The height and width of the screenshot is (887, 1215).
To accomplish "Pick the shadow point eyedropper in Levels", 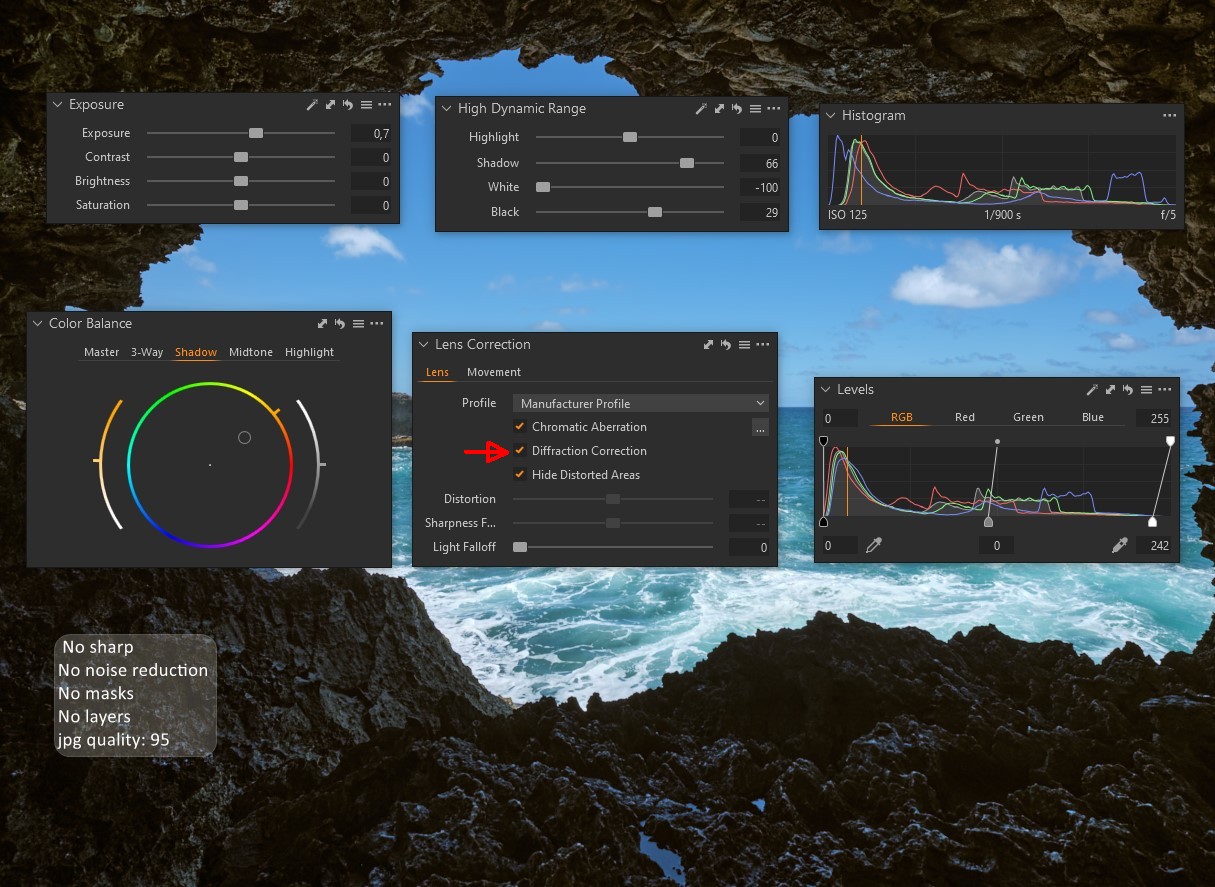I will pos(874,545).
